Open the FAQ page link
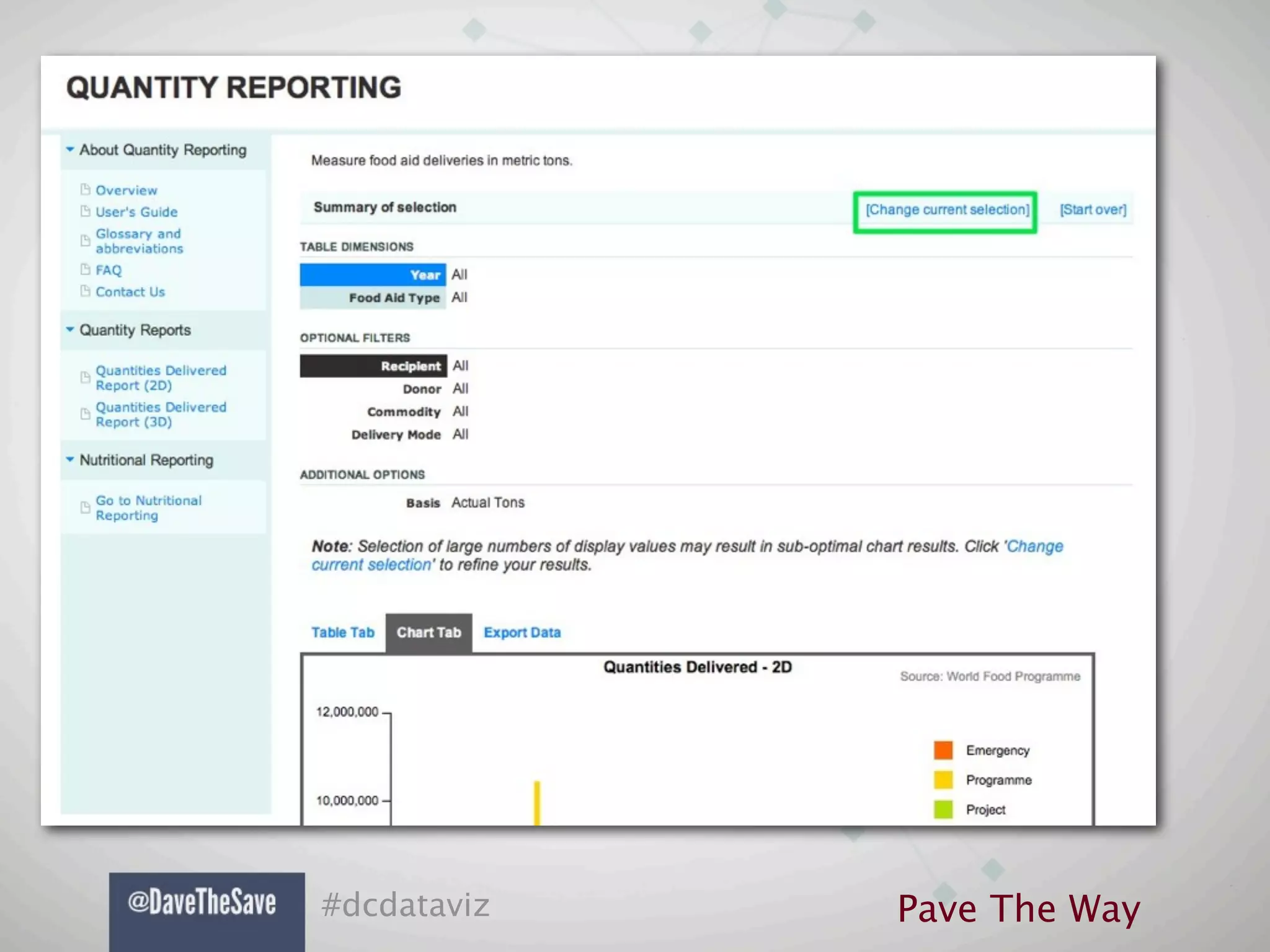The height and width of the screenshot is (952, 1270). point(109,270)
